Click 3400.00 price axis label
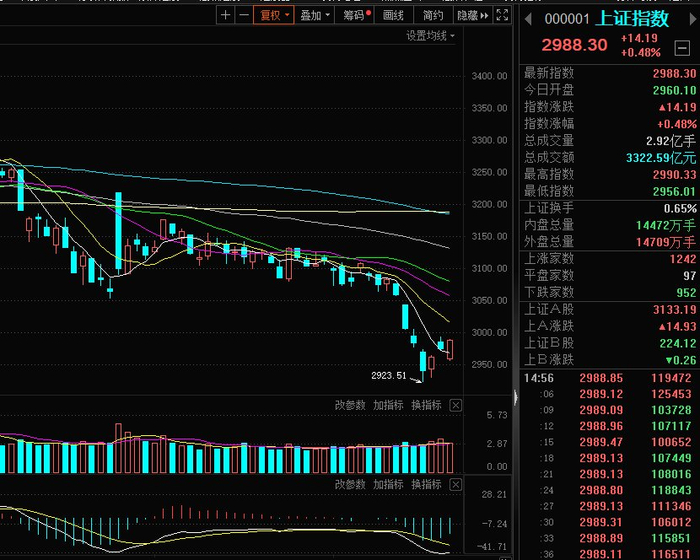700x560 pixels. pos(489,76)
